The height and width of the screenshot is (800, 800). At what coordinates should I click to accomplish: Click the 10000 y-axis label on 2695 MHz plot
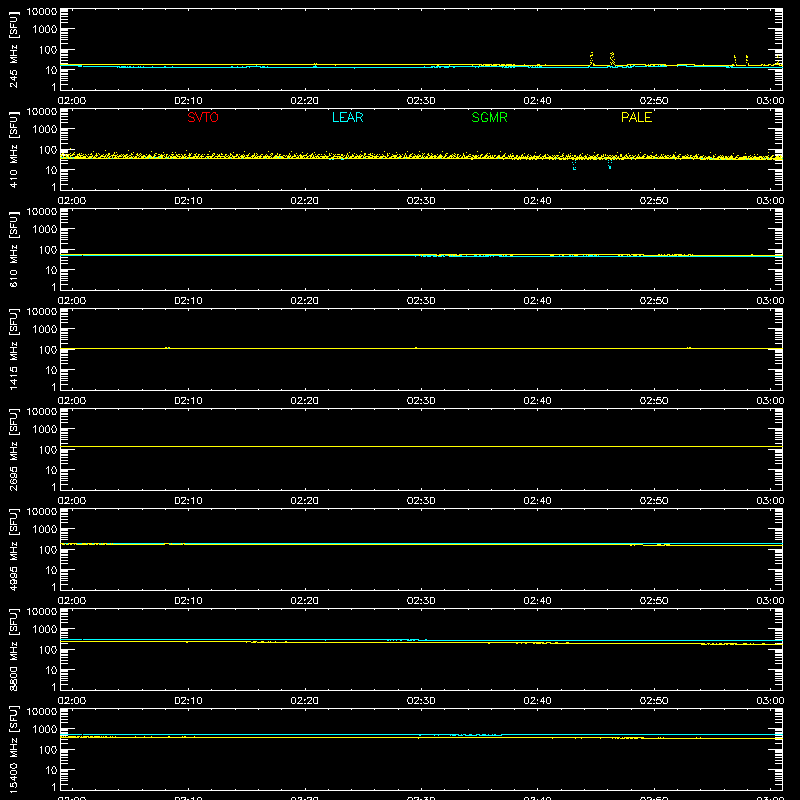42,412
